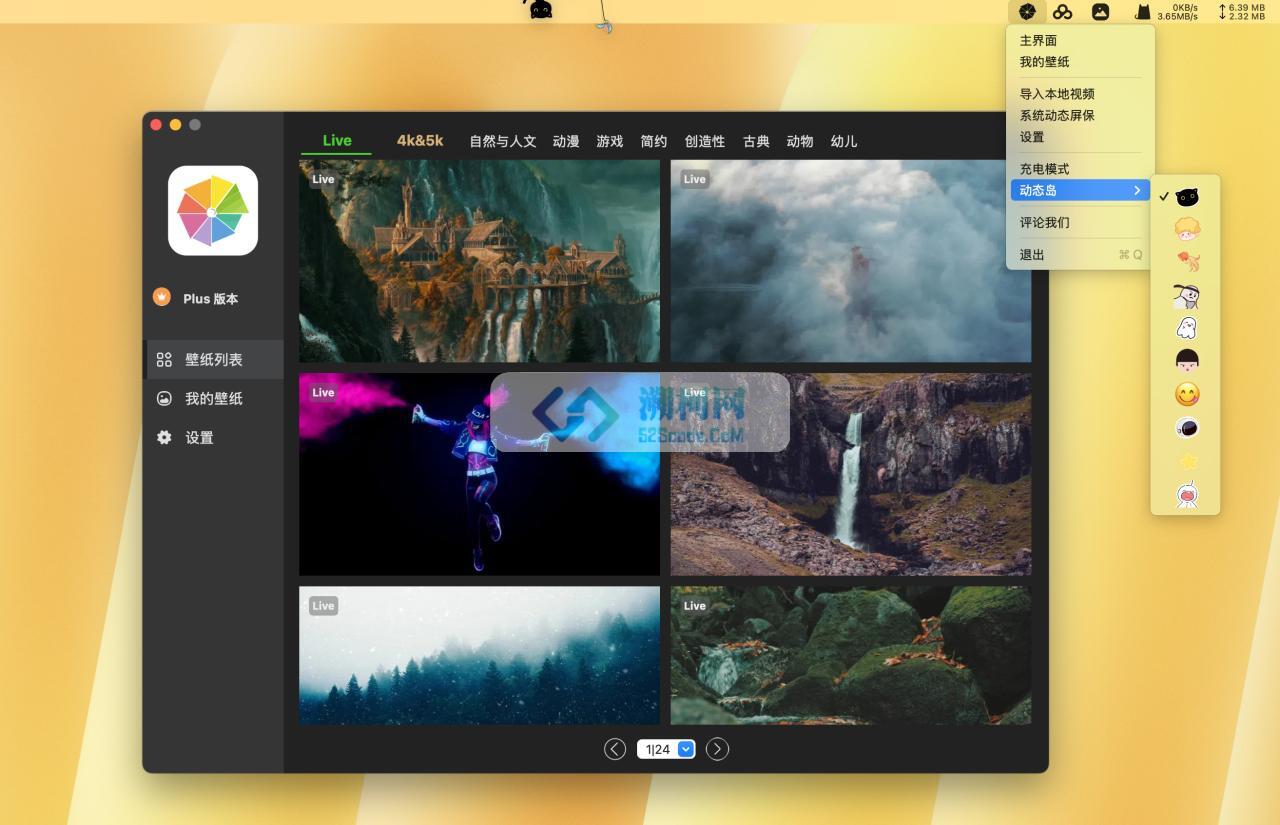Select the black-haired boy face character
Screen dimensions: 1280x825
(1186, 361)
